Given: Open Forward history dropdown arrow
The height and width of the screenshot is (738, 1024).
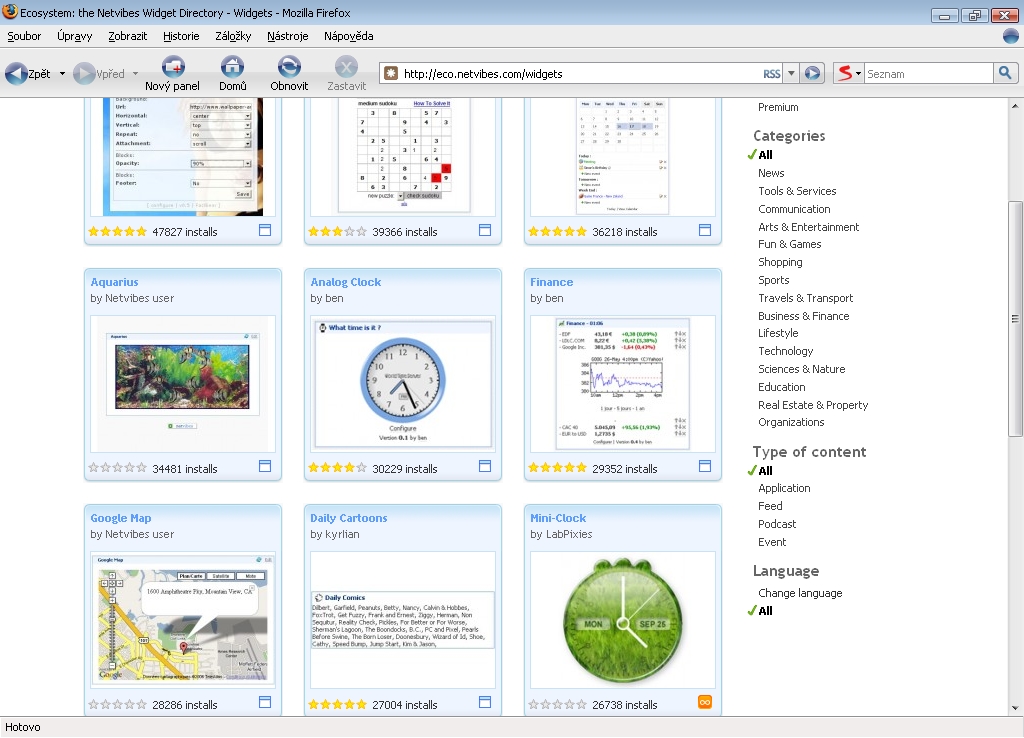Looking at the screenshot, I should pyautogui.click(x=135, y=74).
